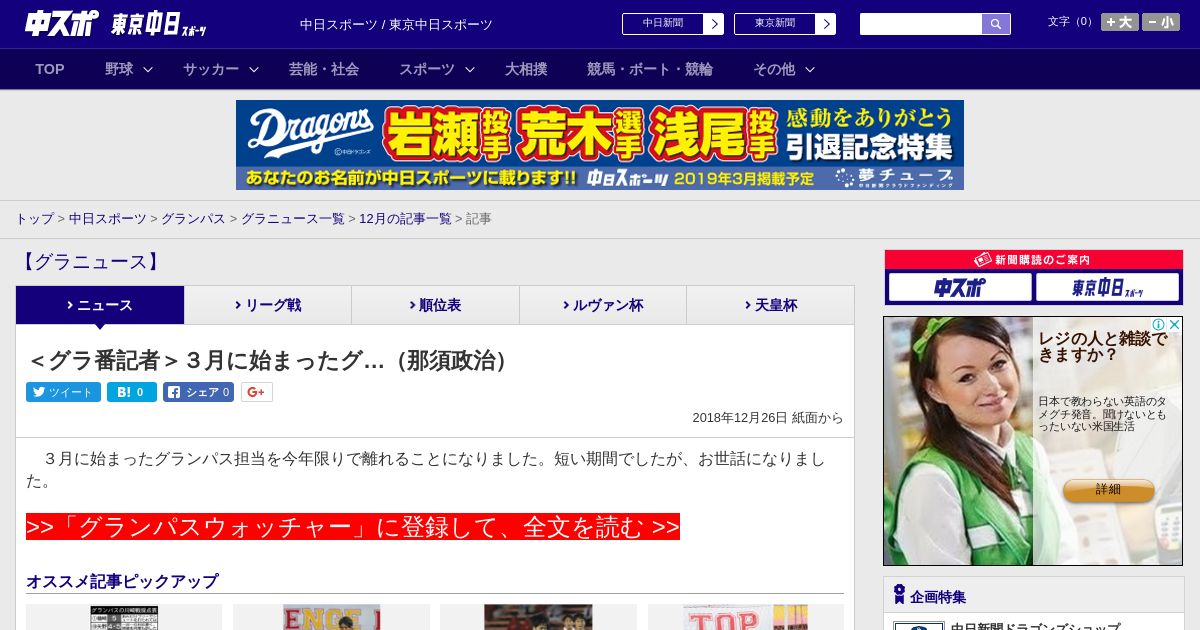Click the Tokyo Chunichi Sports logo
The image size is (1200, 630).
click(x=159, y=24)
